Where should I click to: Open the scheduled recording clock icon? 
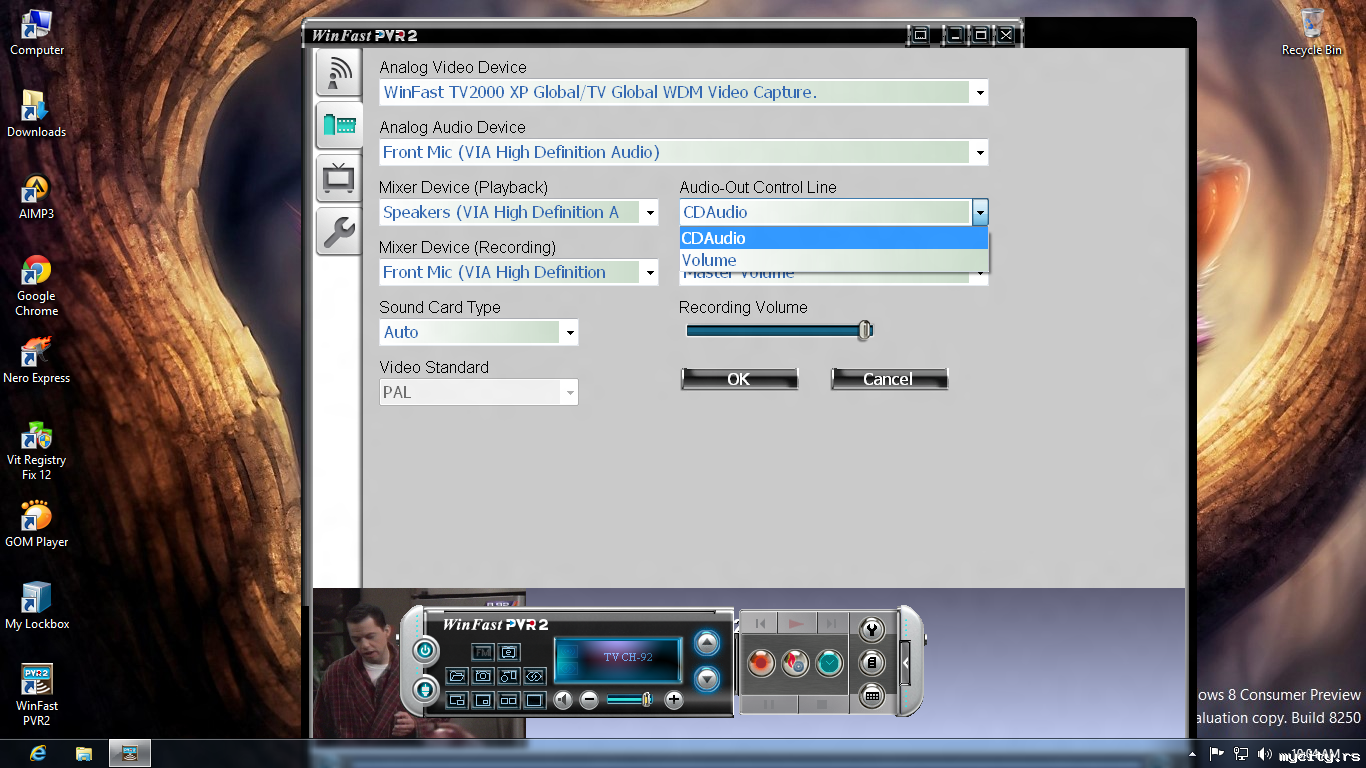pos(829,662)
